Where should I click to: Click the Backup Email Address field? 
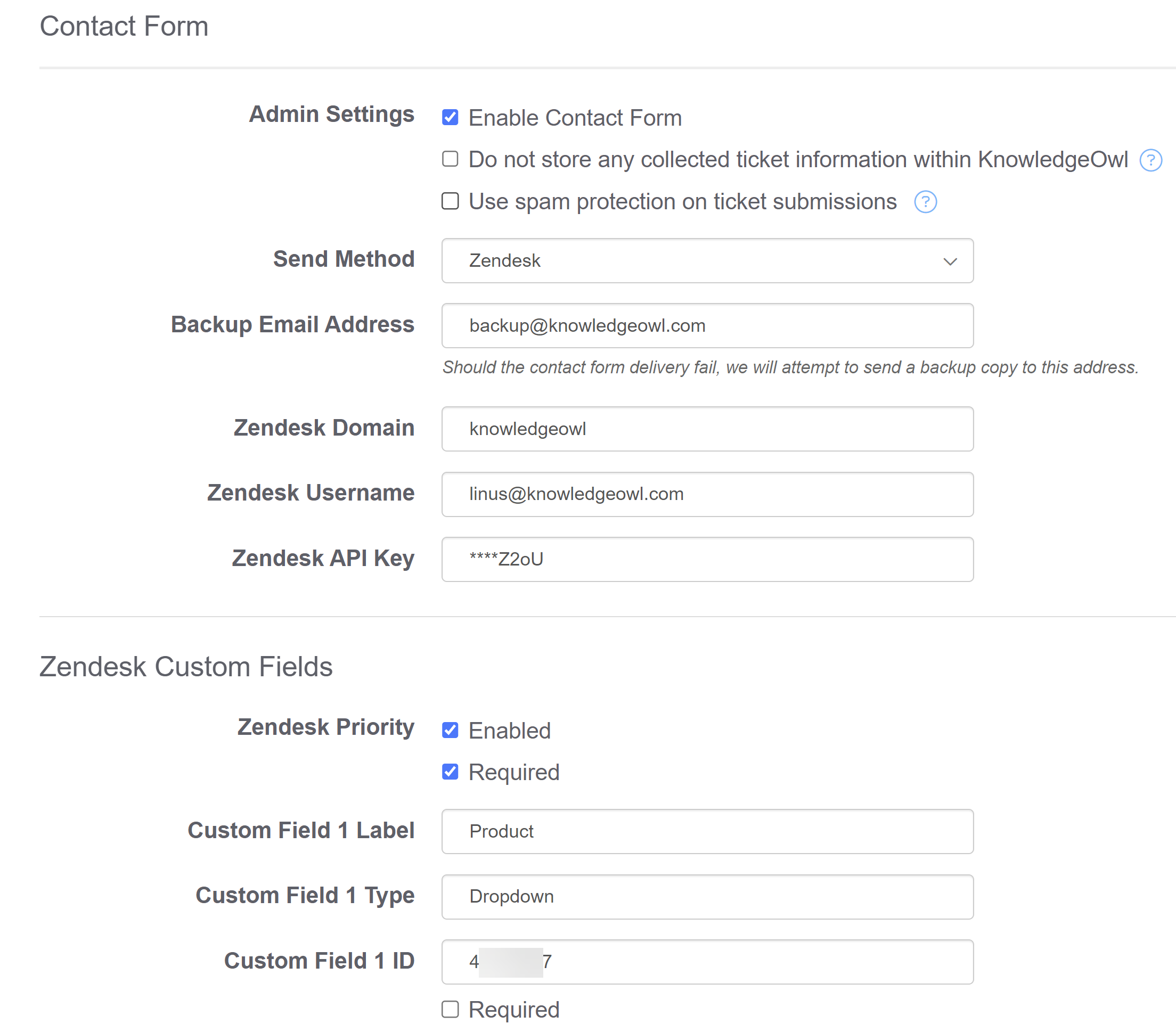tap(706, 326)
